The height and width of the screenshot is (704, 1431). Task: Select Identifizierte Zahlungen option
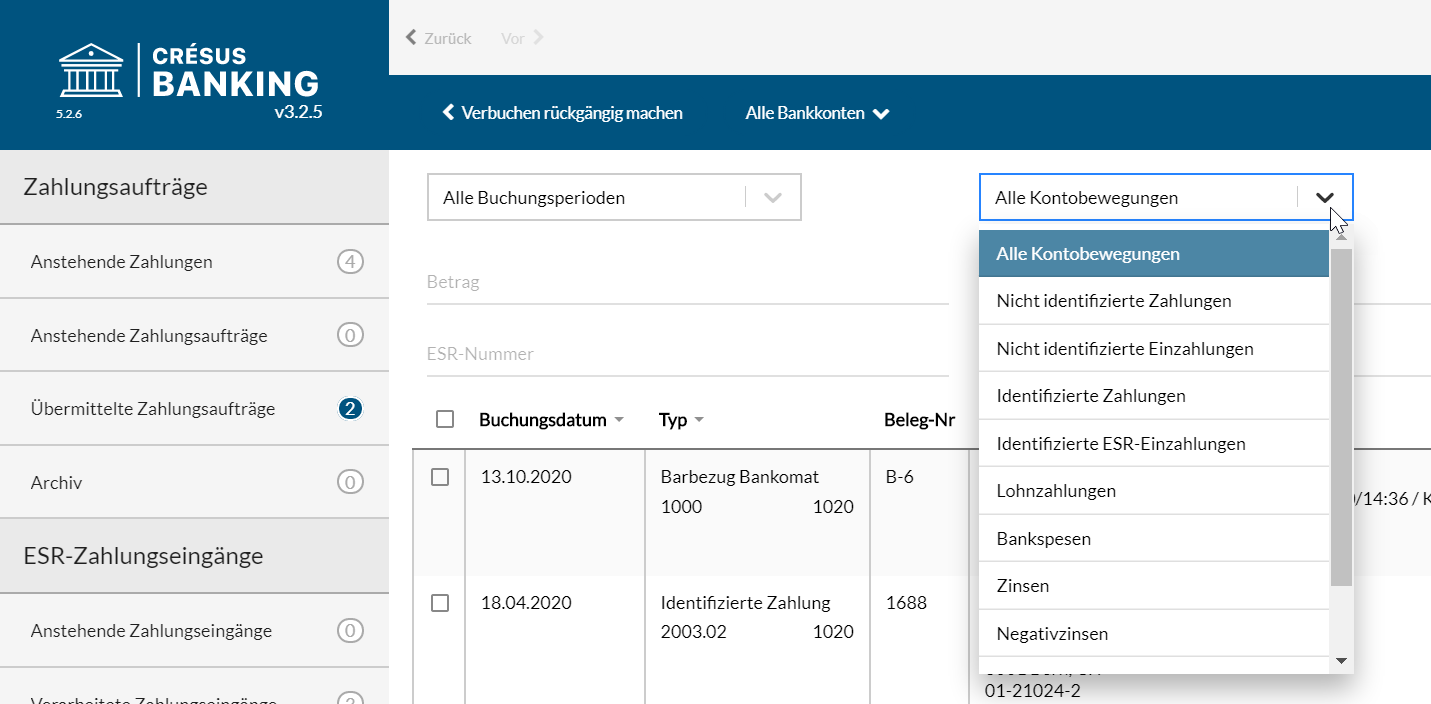point(1154,396)
